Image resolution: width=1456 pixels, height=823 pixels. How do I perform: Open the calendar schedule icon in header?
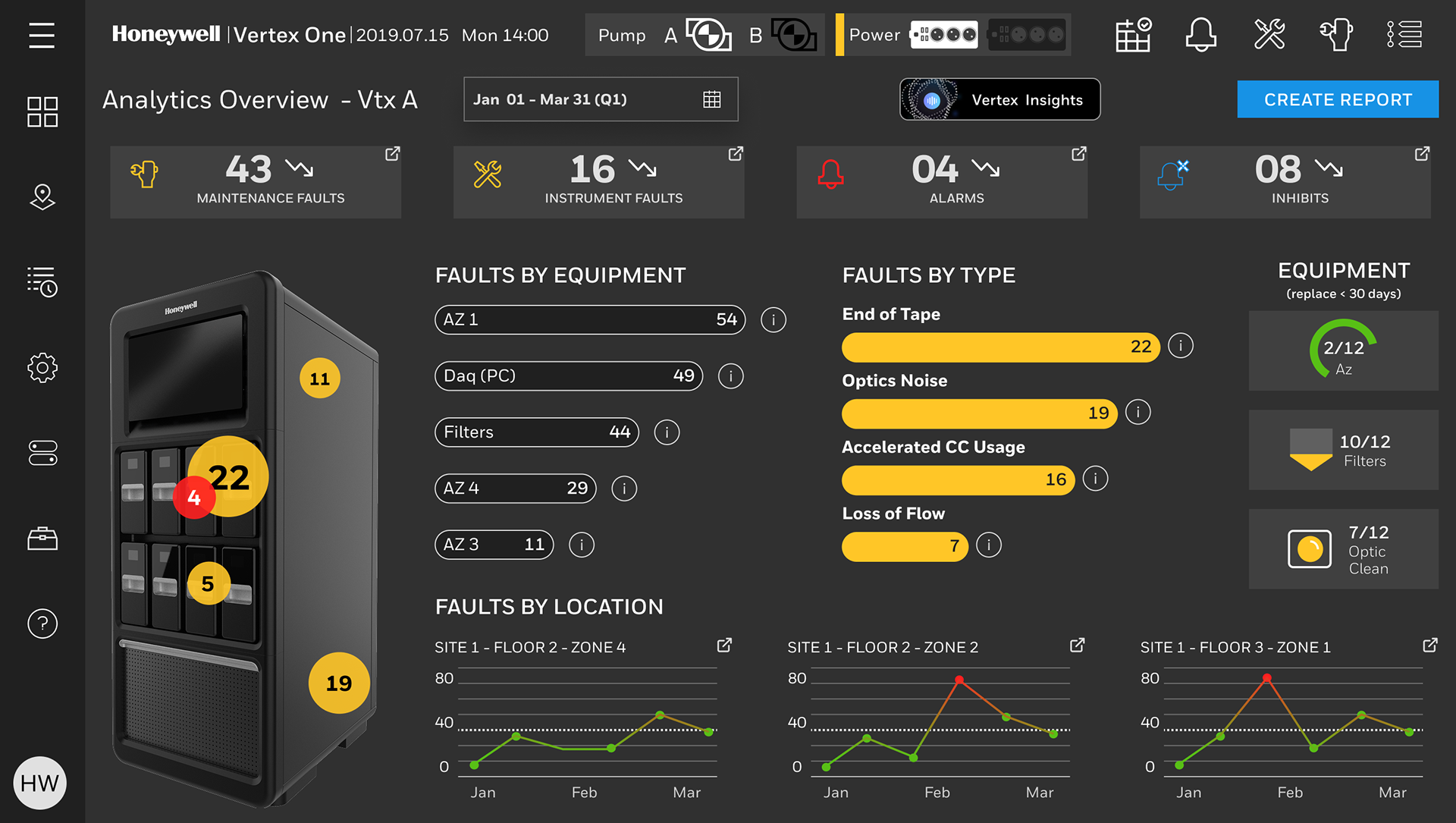(x=1133, y=35)
